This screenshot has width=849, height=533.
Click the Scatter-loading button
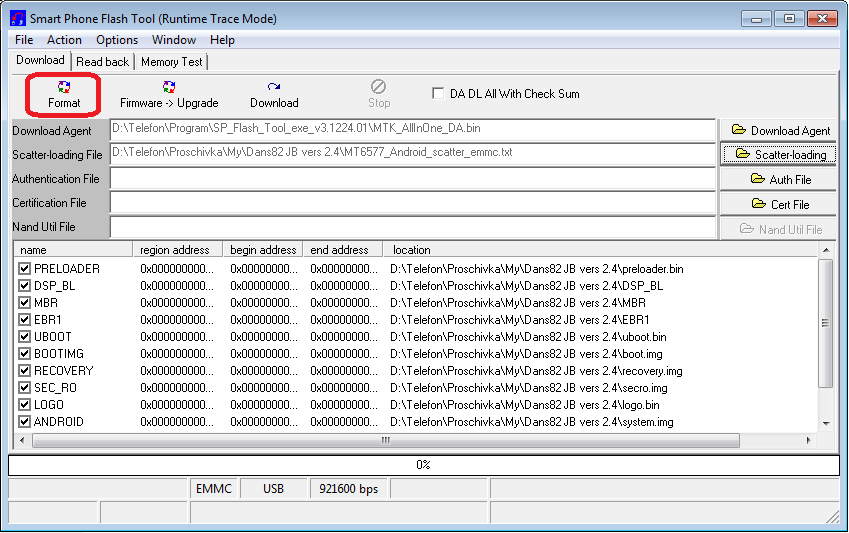click(778, 154)
